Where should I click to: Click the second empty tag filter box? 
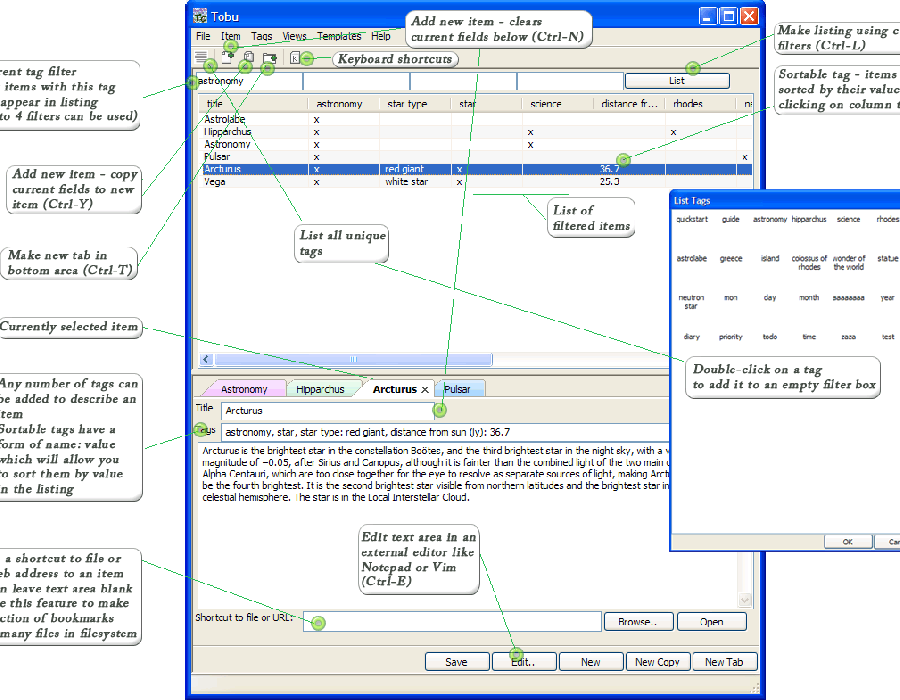click(356, 81)
